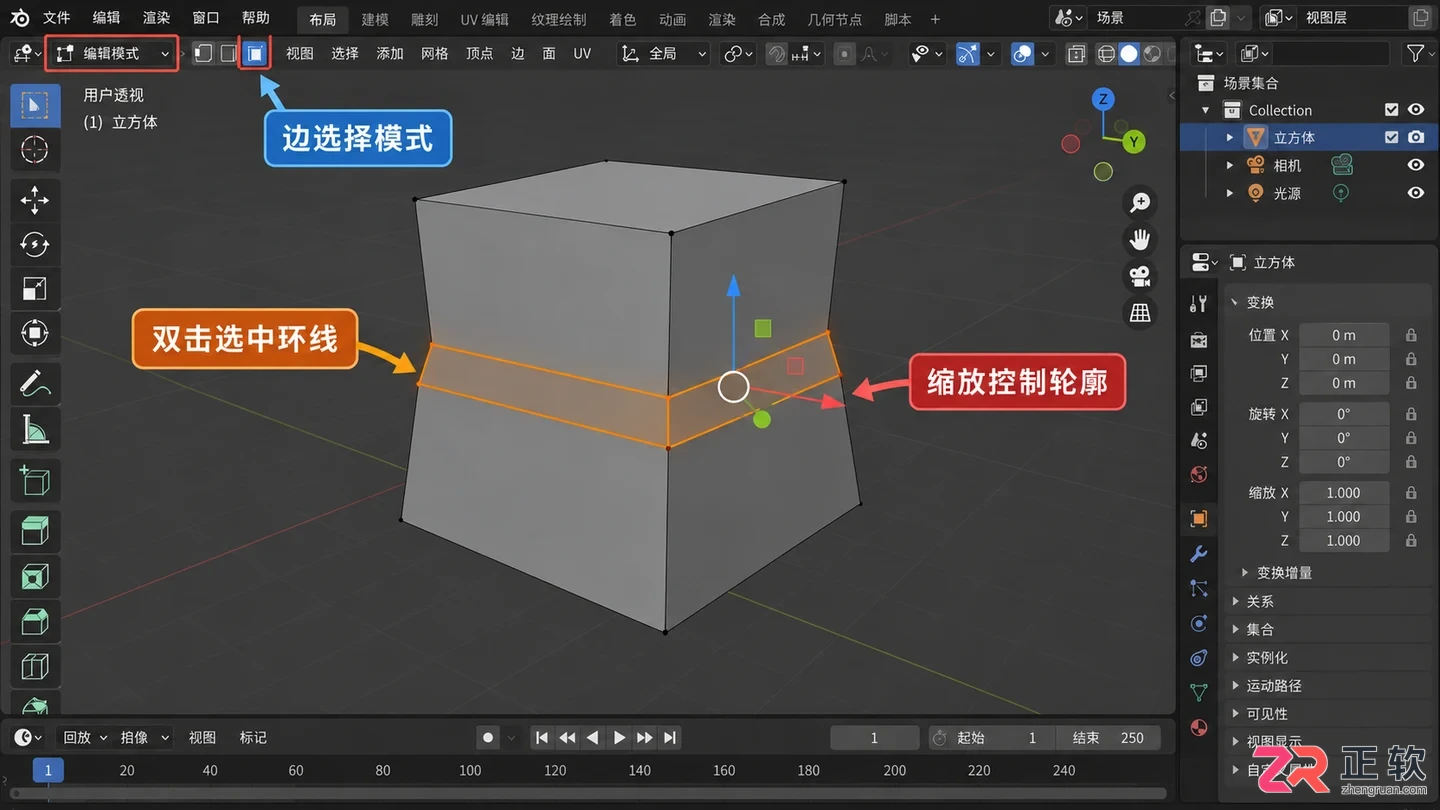The width and height of the screenshot is (1440, 810).
Task: Select the Loop Cut tool
Action: 35,665
